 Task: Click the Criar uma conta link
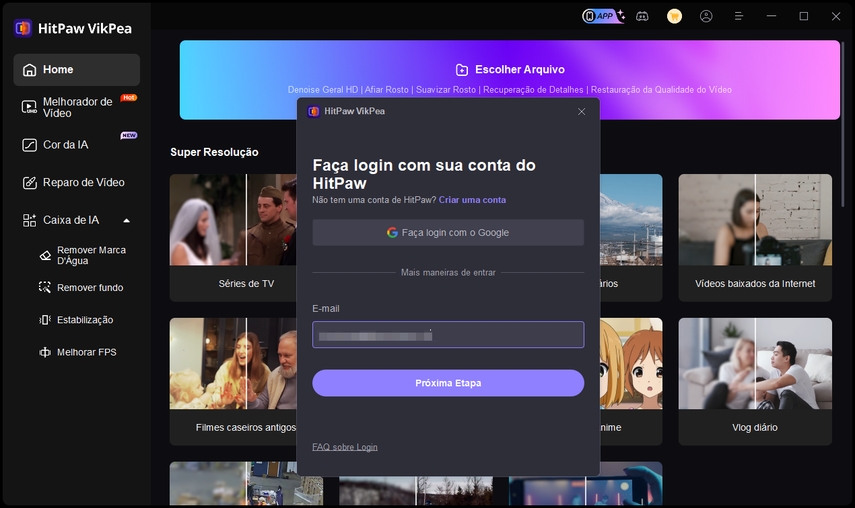[472, 200]
